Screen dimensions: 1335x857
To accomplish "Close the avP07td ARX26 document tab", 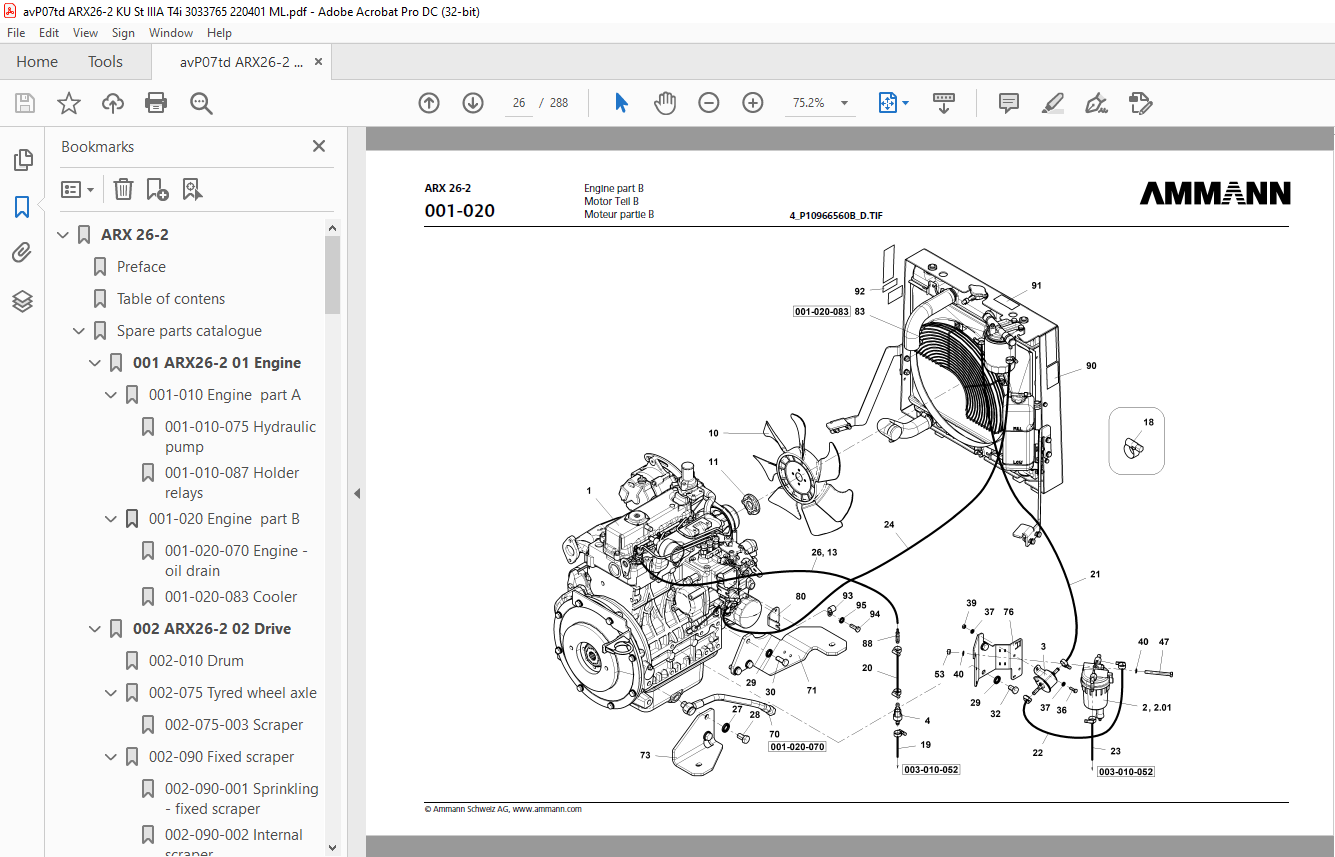I will (x=319, y=62).
